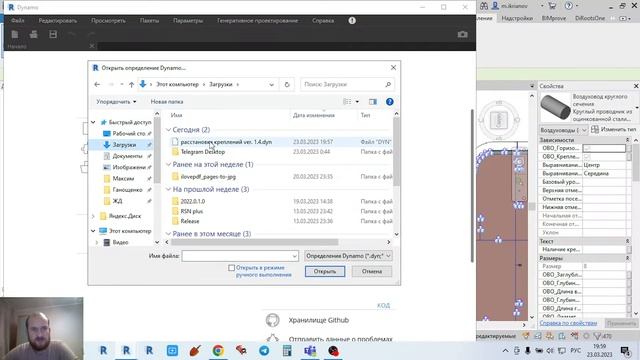Open the Справка по свойствам link
Image resolution: width=640 pixels, height=360 pixels.
pyautogui.click(x=568, y=323)
